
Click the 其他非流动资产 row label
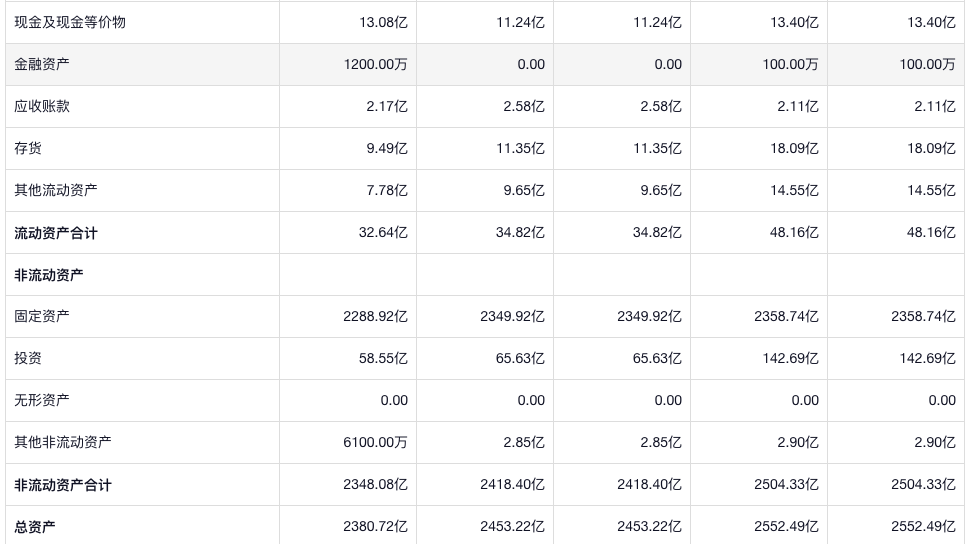click(x=63, y=442)
